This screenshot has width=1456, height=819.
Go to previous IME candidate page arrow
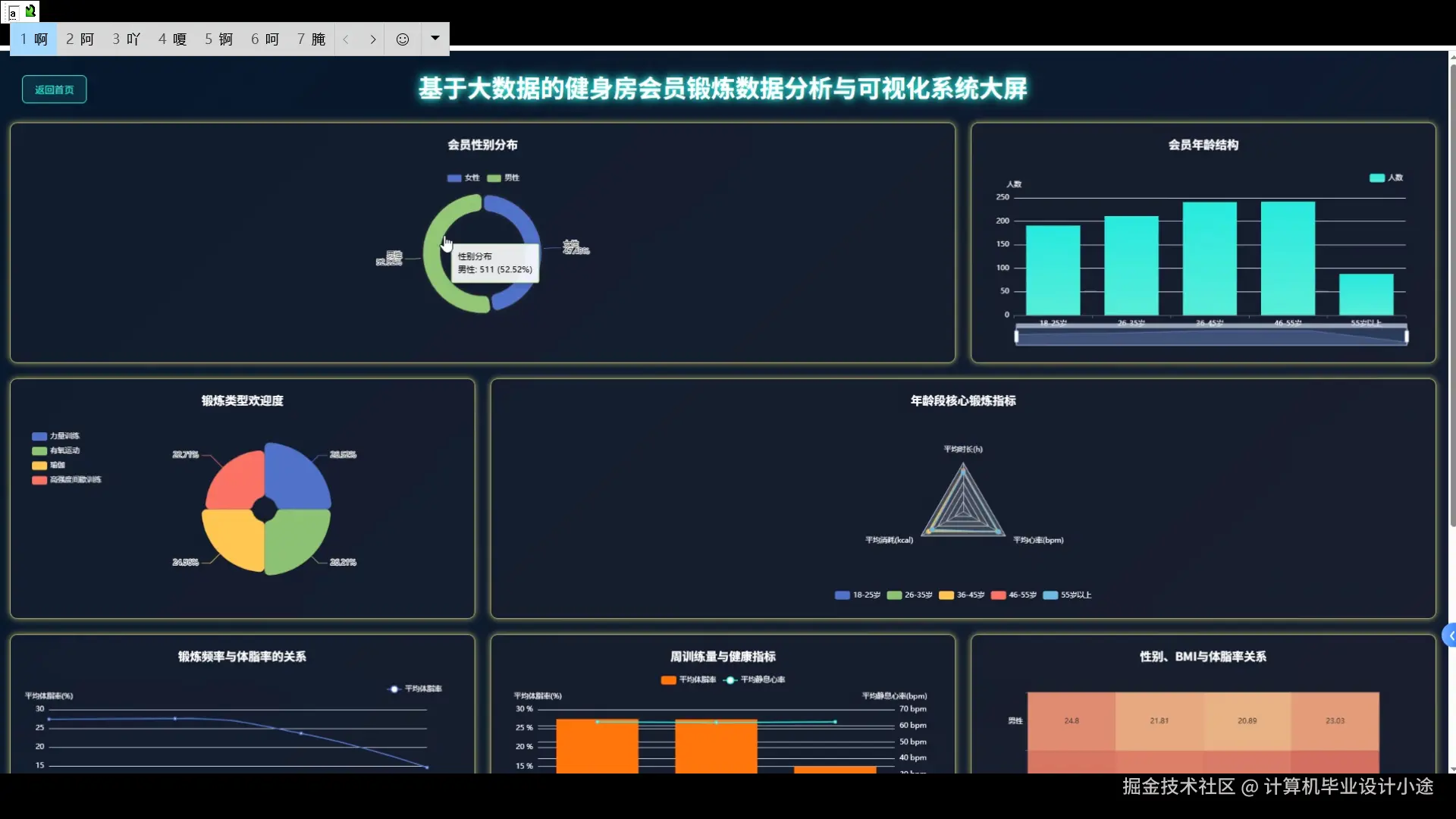(x=346, y=39)
